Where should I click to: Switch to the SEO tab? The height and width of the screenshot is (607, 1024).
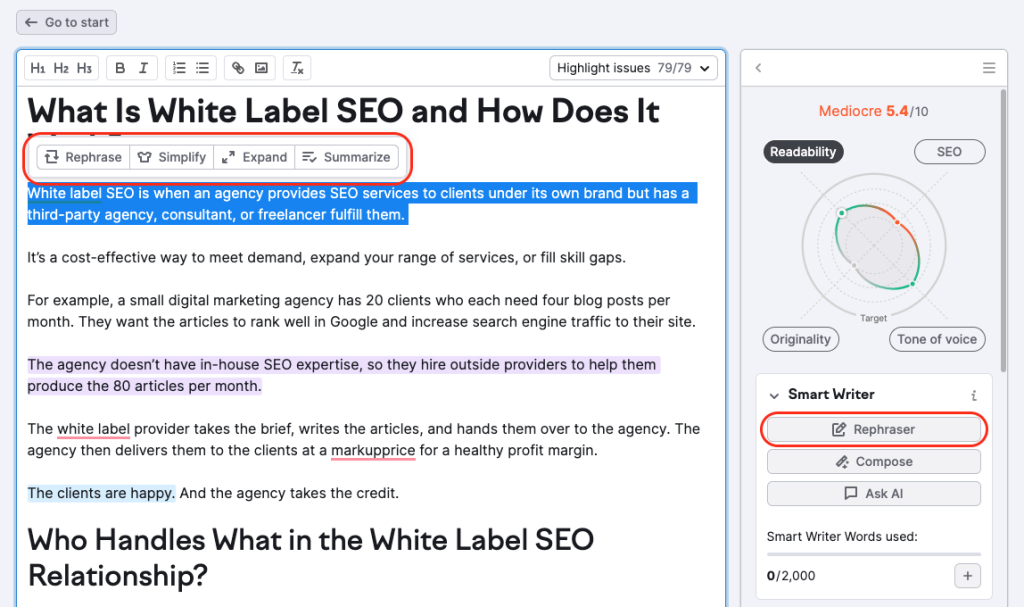pyautogui.click(x=949, y=152)
